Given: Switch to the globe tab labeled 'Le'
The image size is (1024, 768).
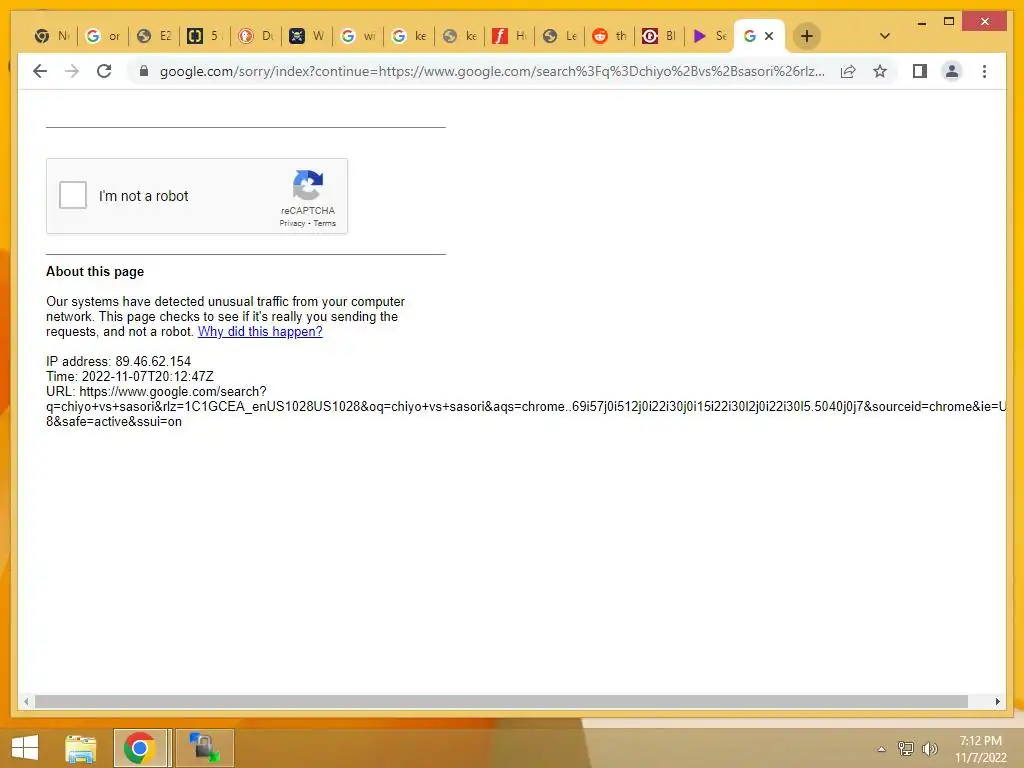Looking at the screenshot, I should [561, 36].
